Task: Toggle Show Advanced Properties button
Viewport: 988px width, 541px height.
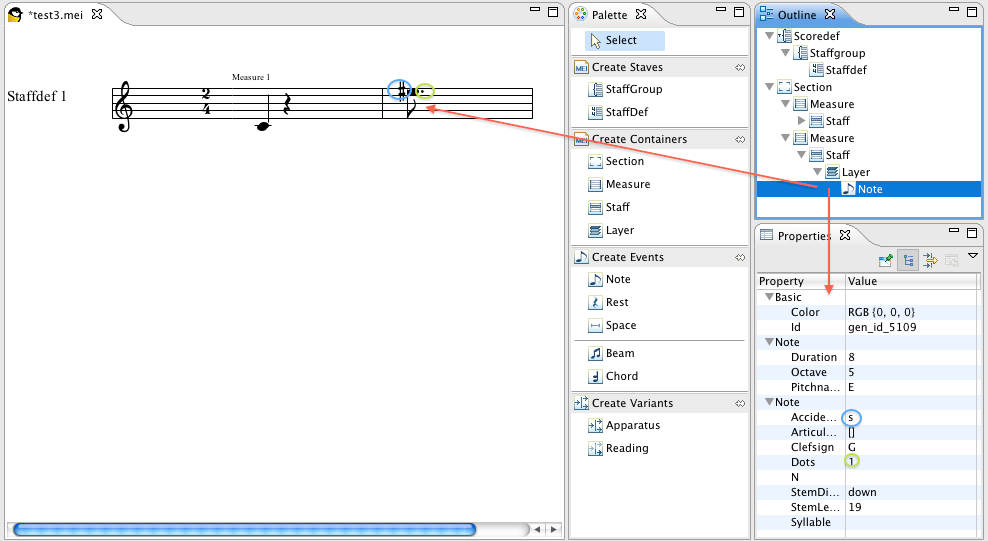Action: point(929,260)
